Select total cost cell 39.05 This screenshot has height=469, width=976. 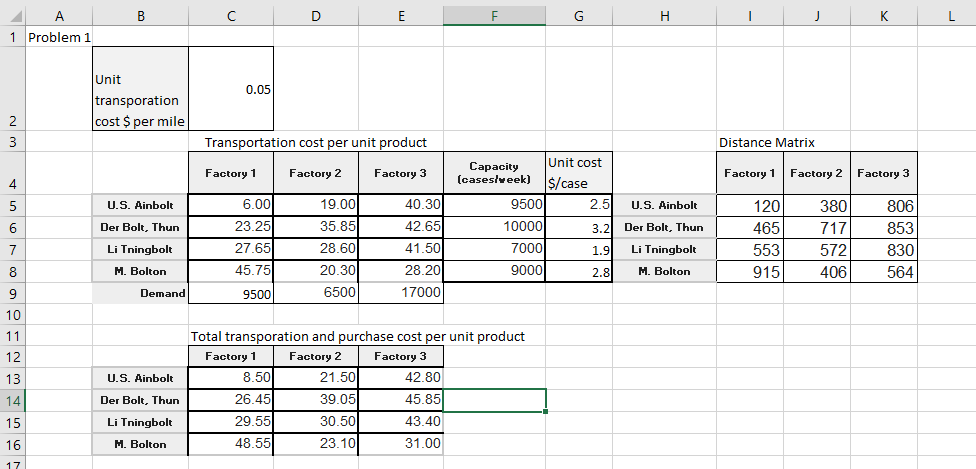click(x=316, y=400)
